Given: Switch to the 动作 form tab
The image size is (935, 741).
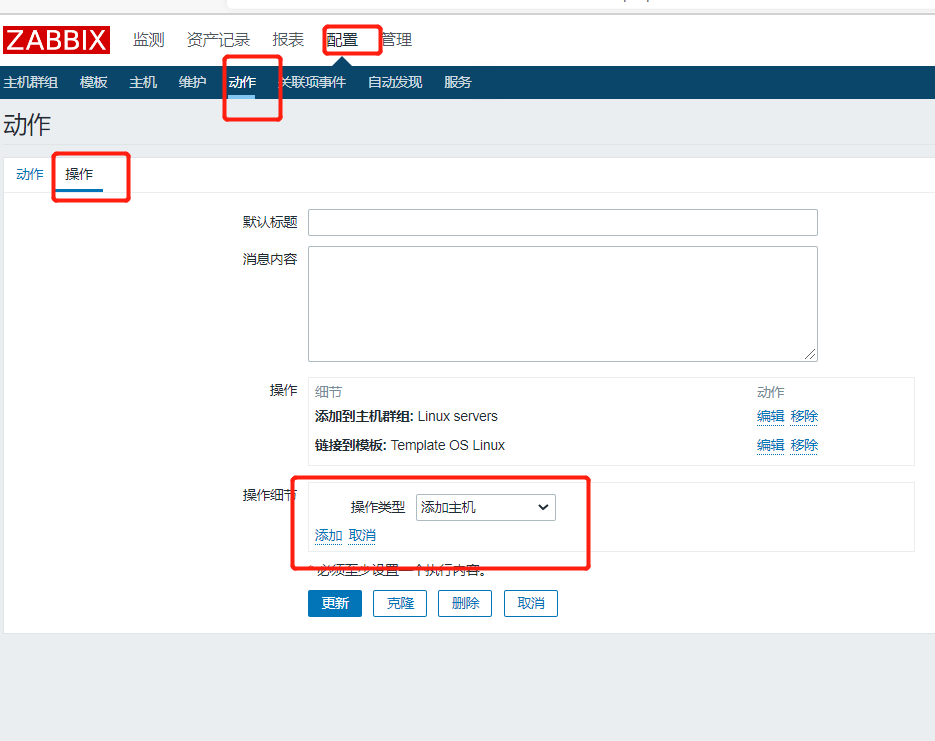Looking at the screenshot, I should tap(30, 174).
